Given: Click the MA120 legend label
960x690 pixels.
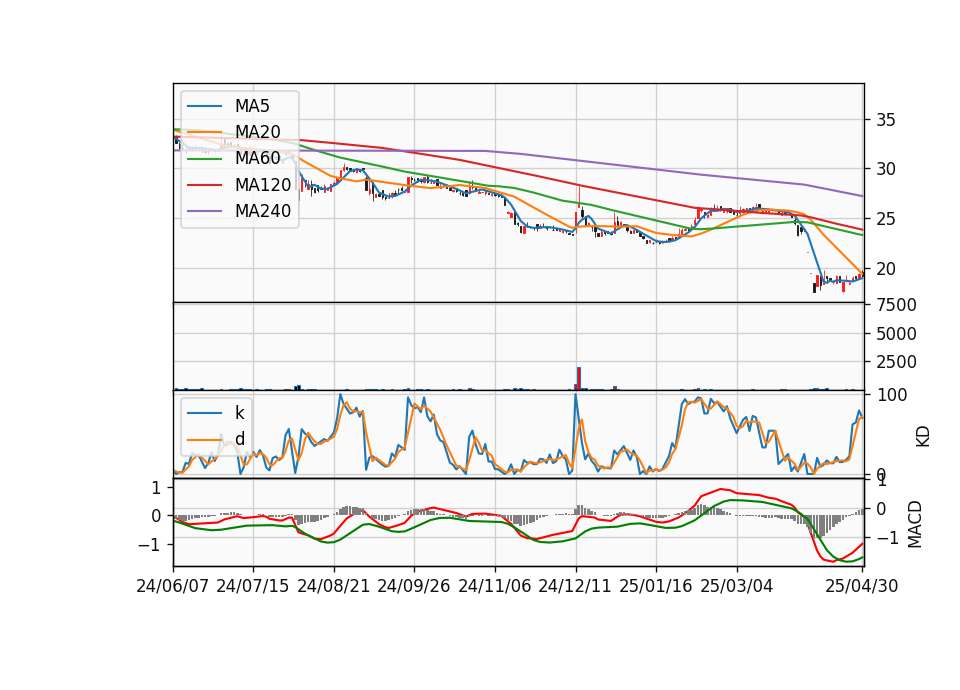Looking at the screenshot, I should pos(263,185).
